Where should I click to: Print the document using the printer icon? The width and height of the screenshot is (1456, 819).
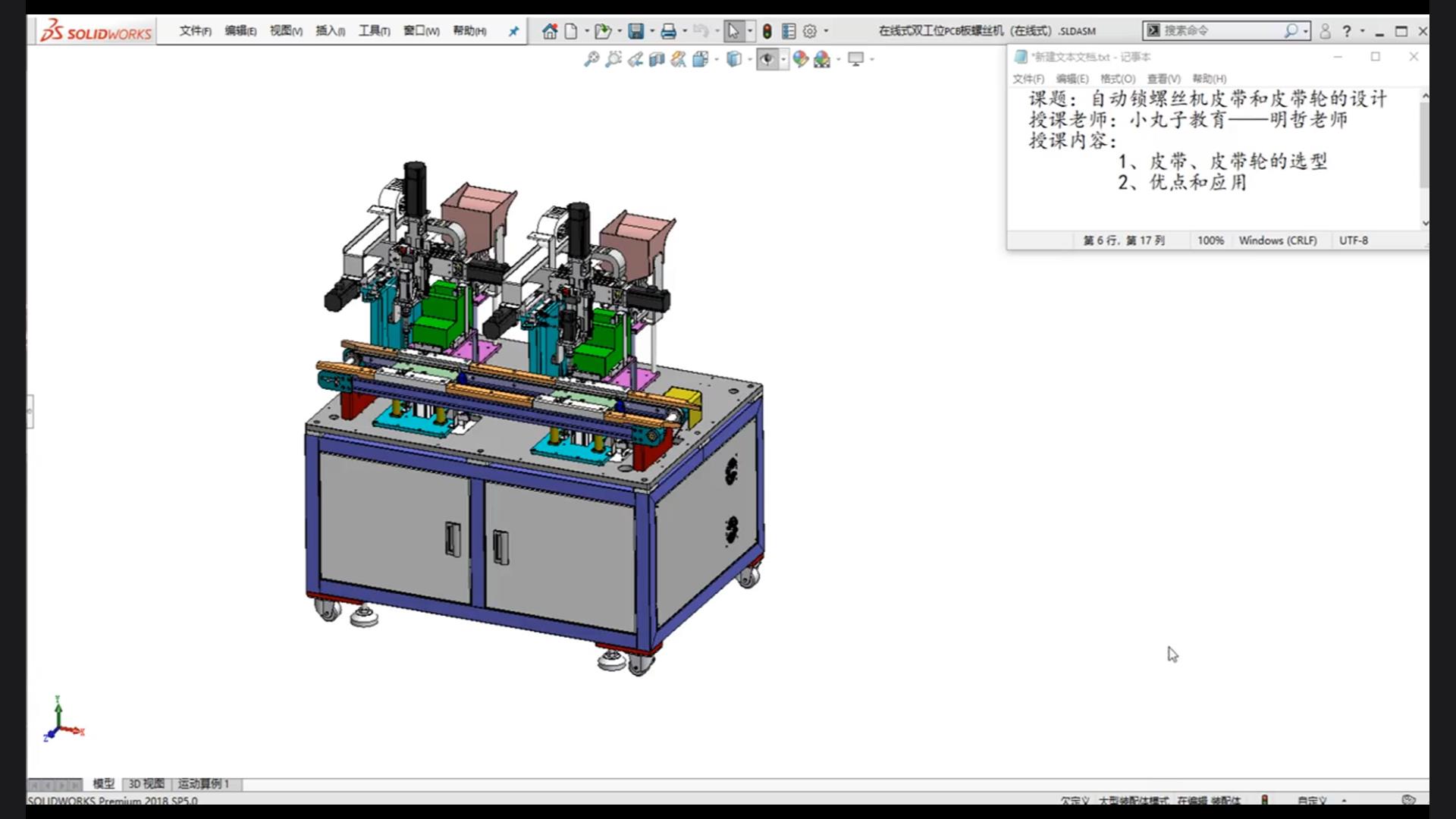pos(668,31)
